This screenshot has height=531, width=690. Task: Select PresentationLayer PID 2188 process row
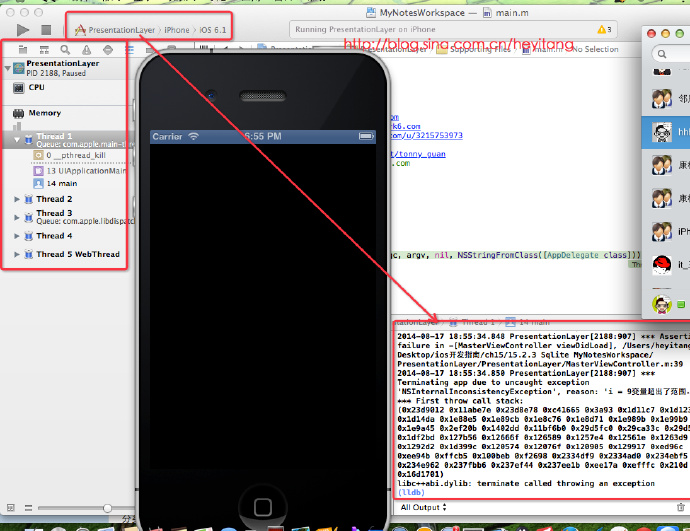65,68
